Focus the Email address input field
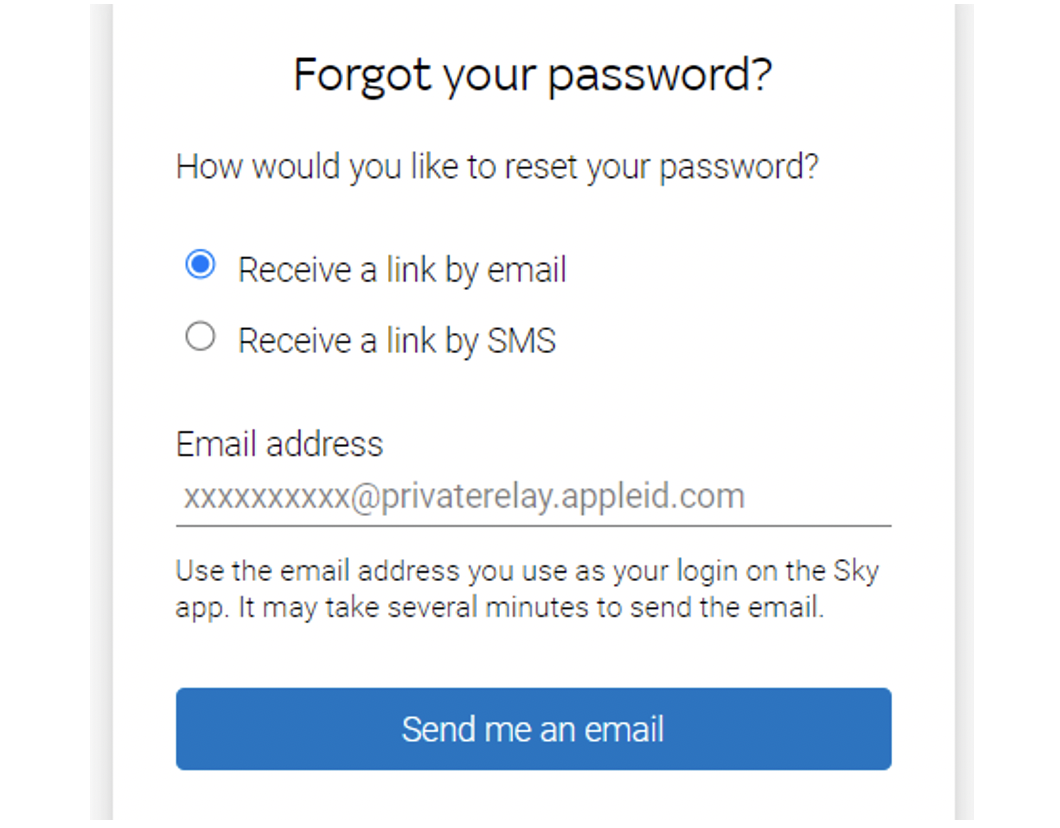Image resolution: width=1060 pixels, height=828 pixels. [533, 497]
